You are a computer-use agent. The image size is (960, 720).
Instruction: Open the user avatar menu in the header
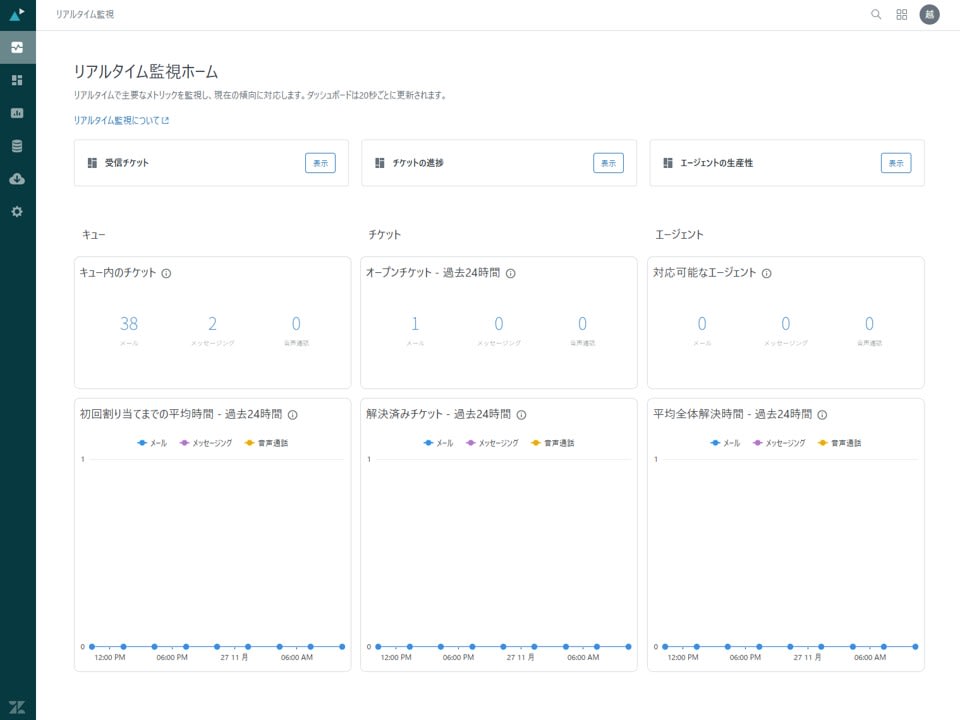[930, 15]
